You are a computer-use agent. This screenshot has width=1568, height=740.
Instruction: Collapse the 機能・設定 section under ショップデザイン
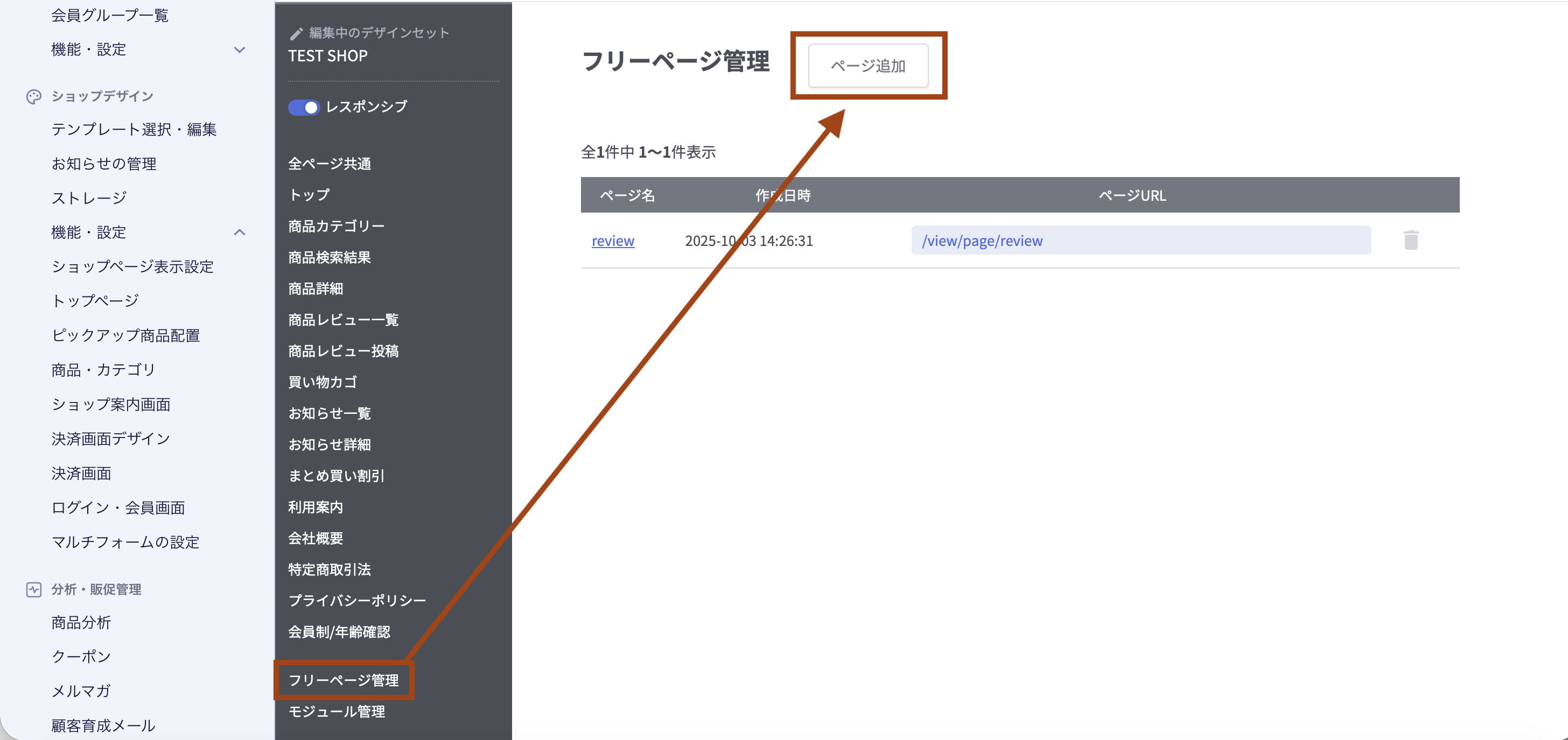coord(240,232)
